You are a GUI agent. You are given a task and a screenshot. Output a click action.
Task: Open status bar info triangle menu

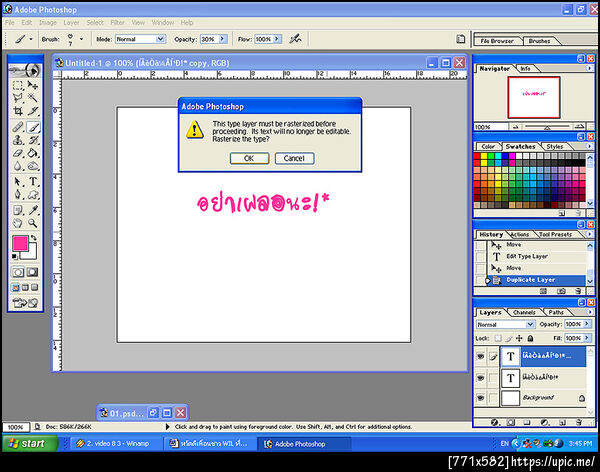pos(167,426)
